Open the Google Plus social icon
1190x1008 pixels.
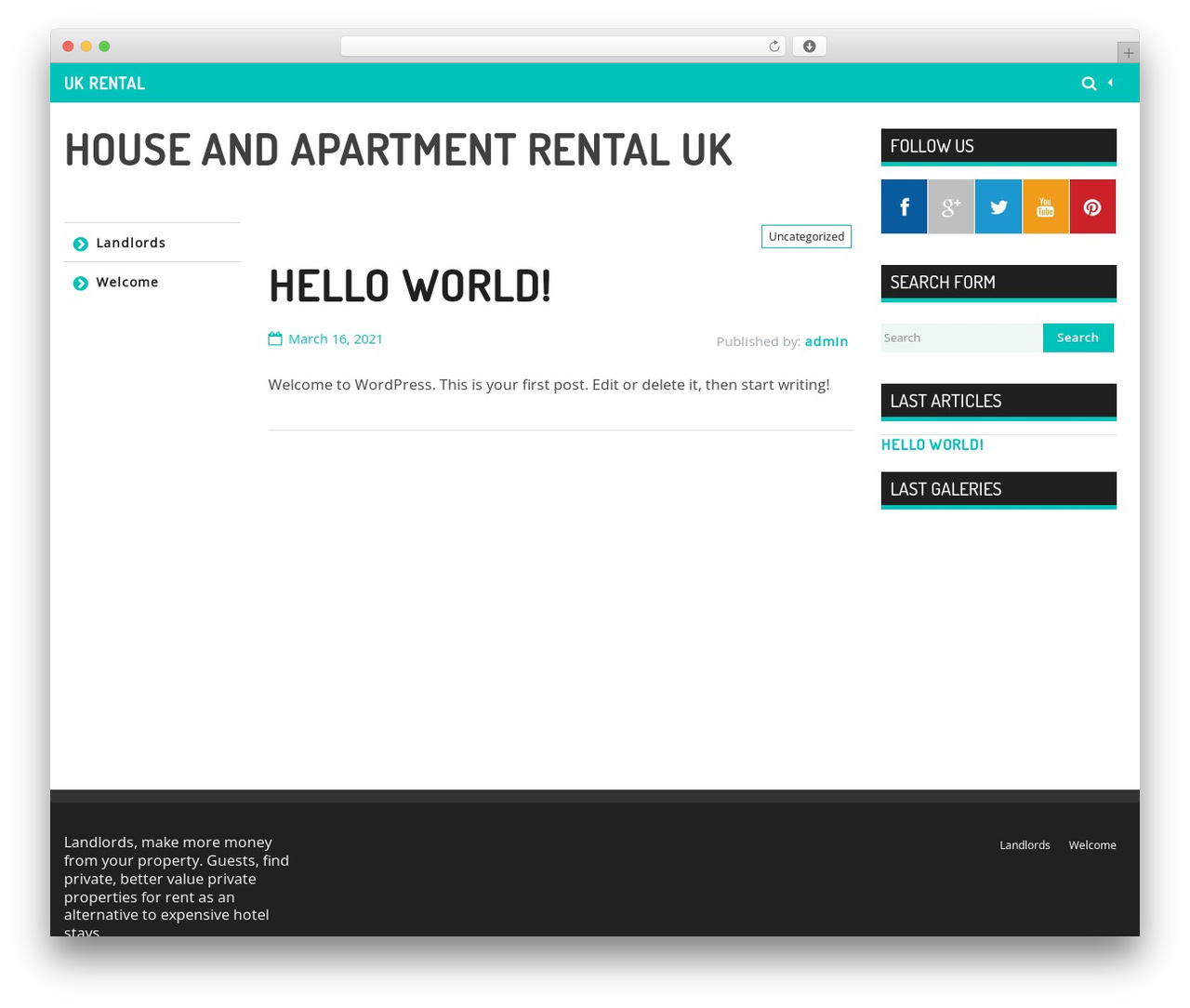tap(951, 206)
